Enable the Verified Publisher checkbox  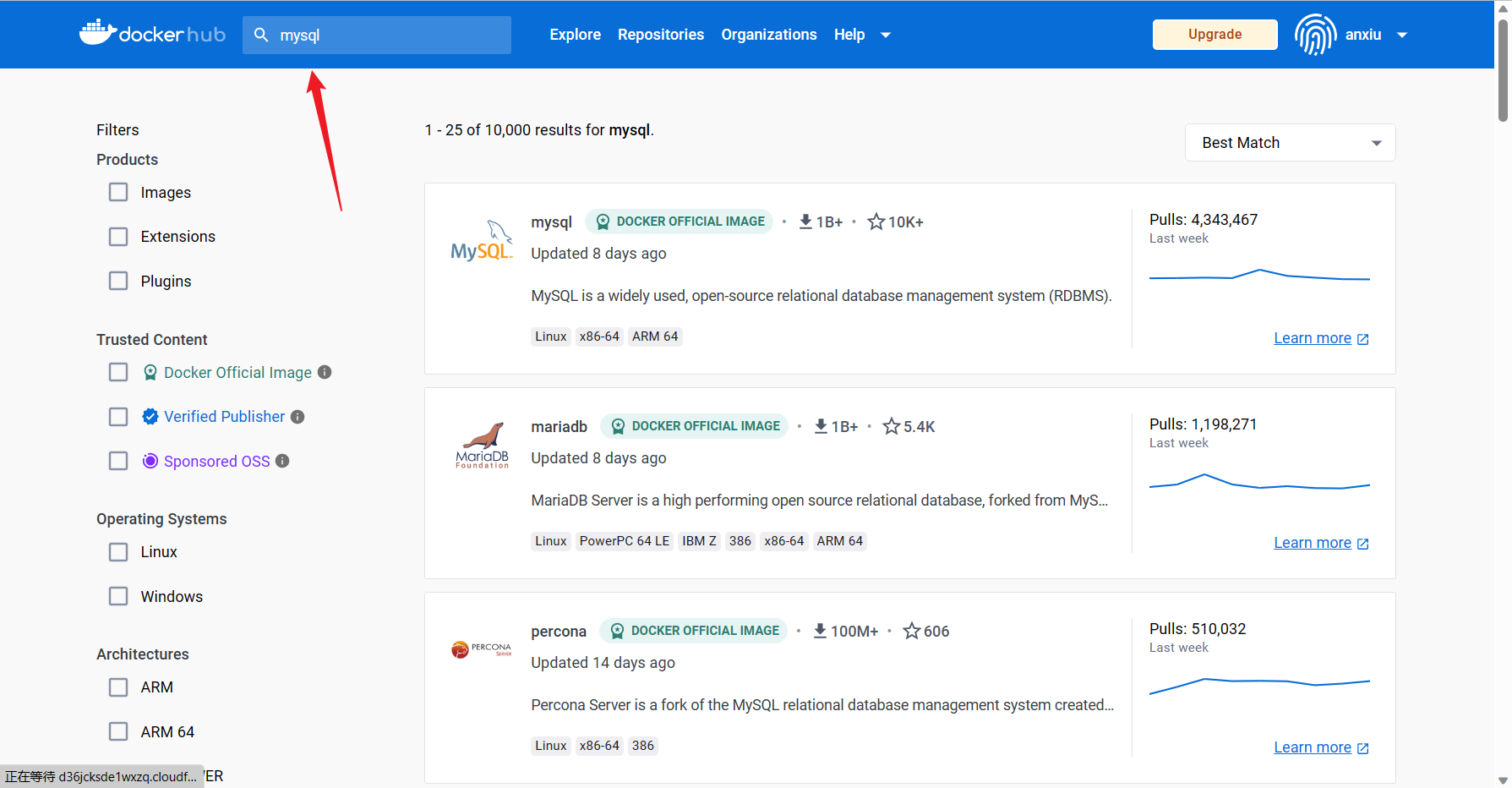click(x=118, y=417)
